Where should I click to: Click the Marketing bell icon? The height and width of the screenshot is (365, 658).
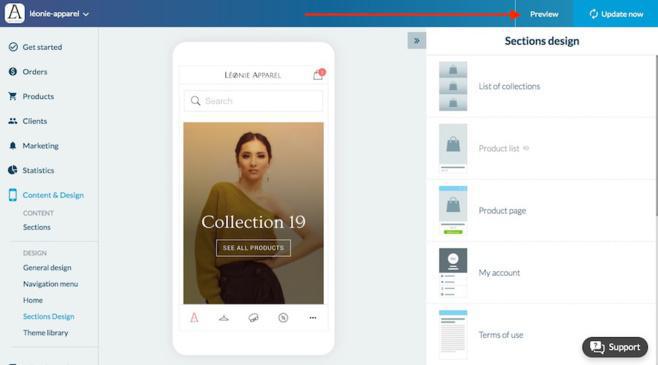pyautogui.click(x=13, y=146)
